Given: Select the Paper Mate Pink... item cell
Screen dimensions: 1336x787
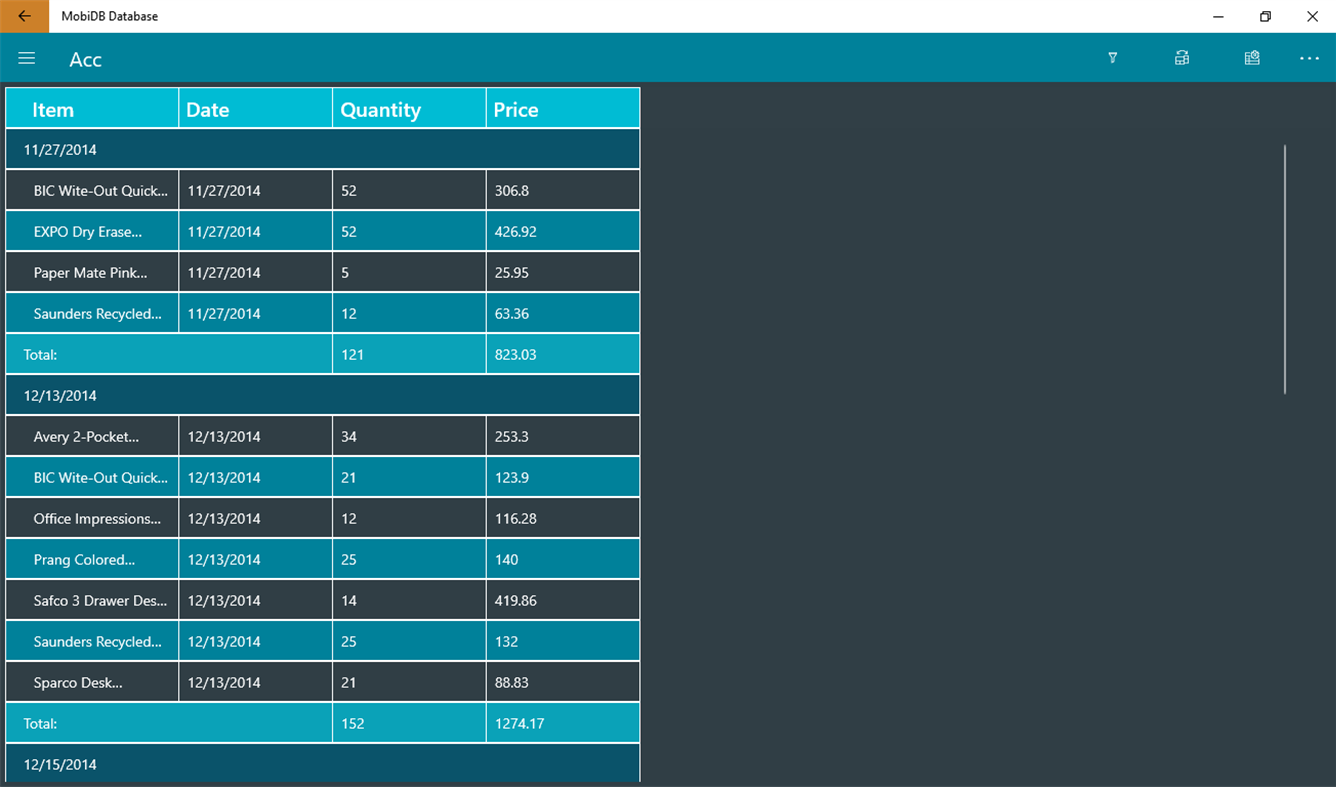Looking at the screenshot, I should click(x=92, y=273).
